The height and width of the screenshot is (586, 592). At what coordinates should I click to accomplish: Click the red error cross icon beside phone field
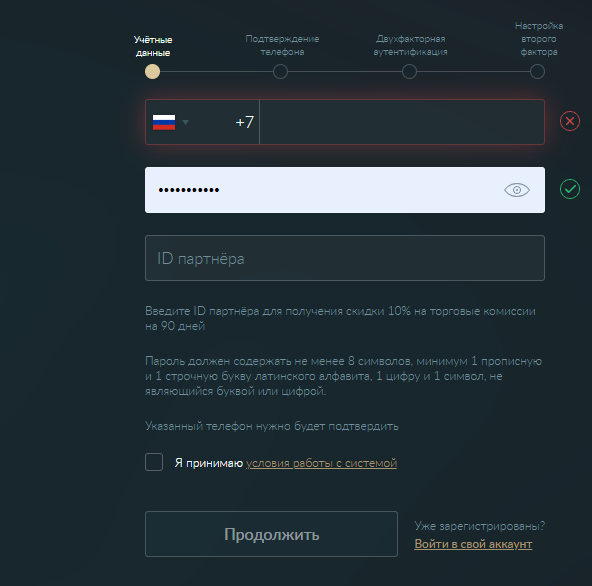tap(570, 121)
